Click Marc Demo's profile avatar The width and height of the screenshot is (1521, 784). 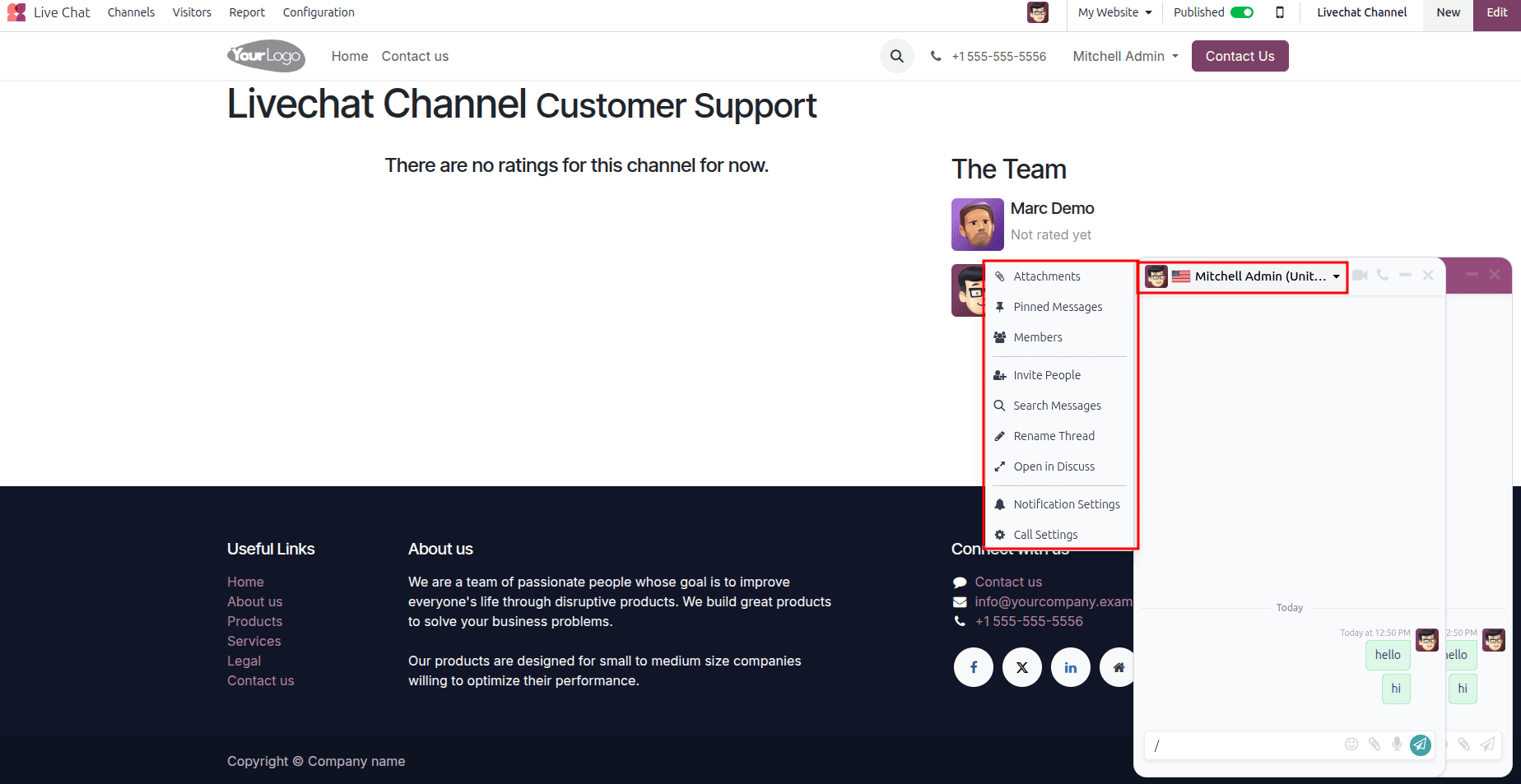coord(977,224)
